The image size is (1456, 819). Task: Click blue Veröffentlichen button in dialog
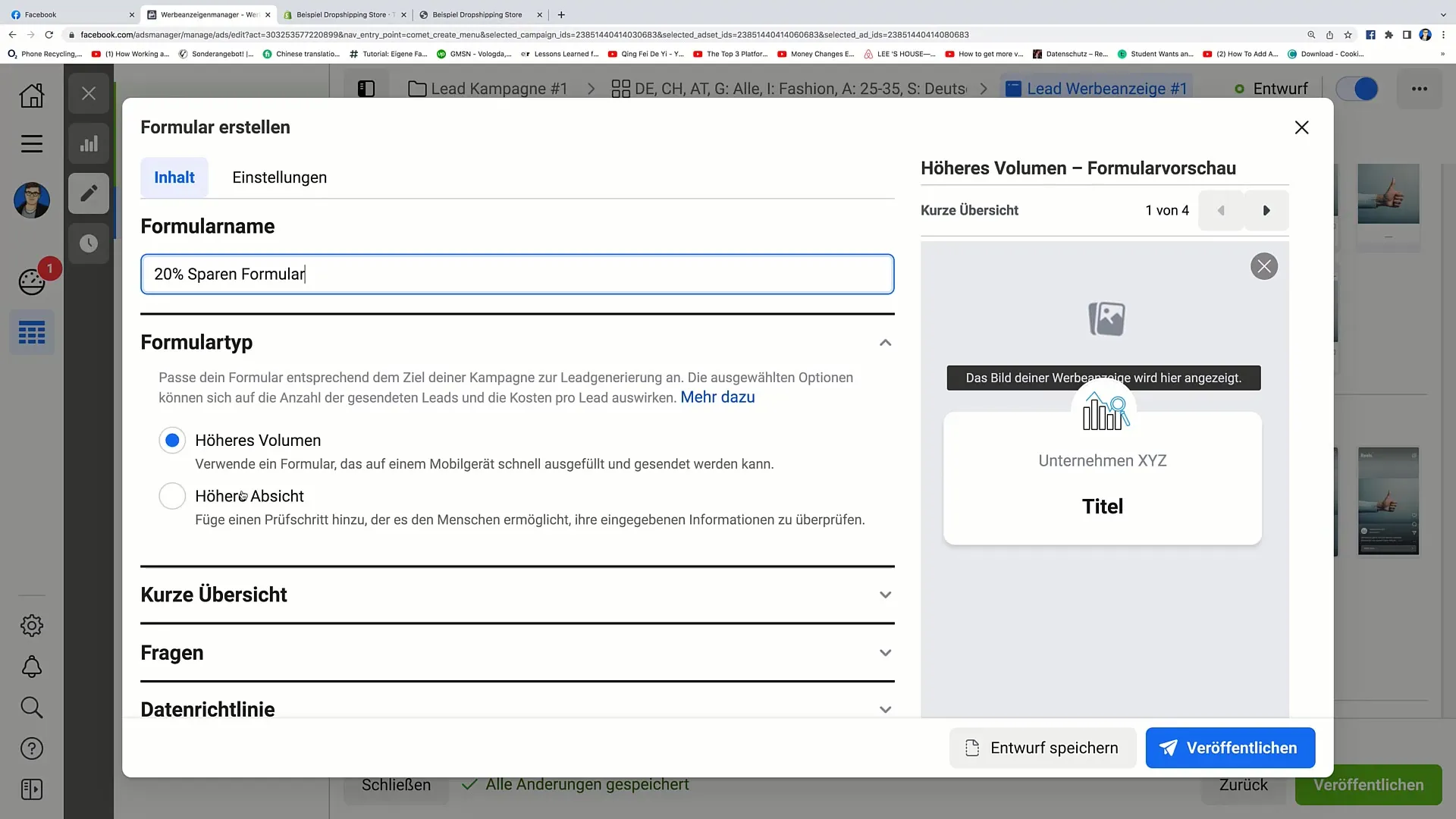pos(1230,748)
